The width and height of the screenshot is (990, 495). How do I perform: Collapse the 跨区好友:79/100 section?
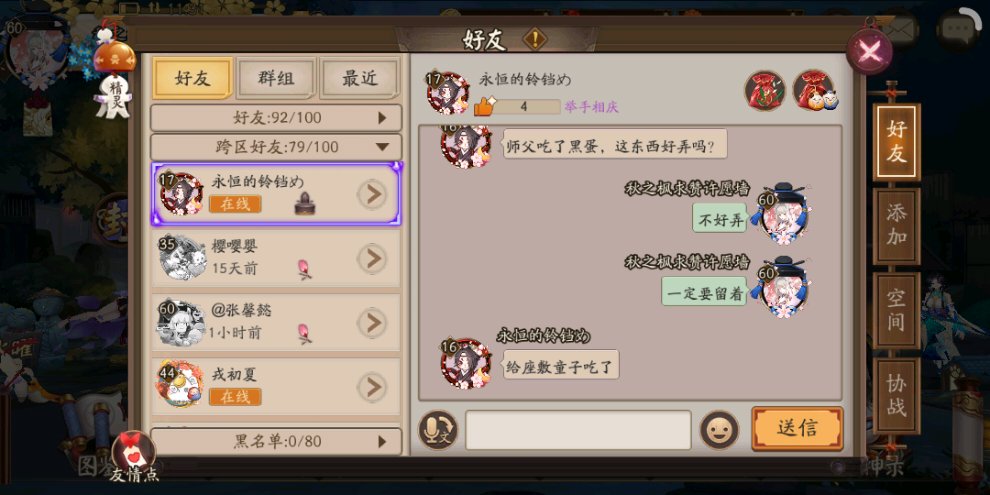pos(276,147)
